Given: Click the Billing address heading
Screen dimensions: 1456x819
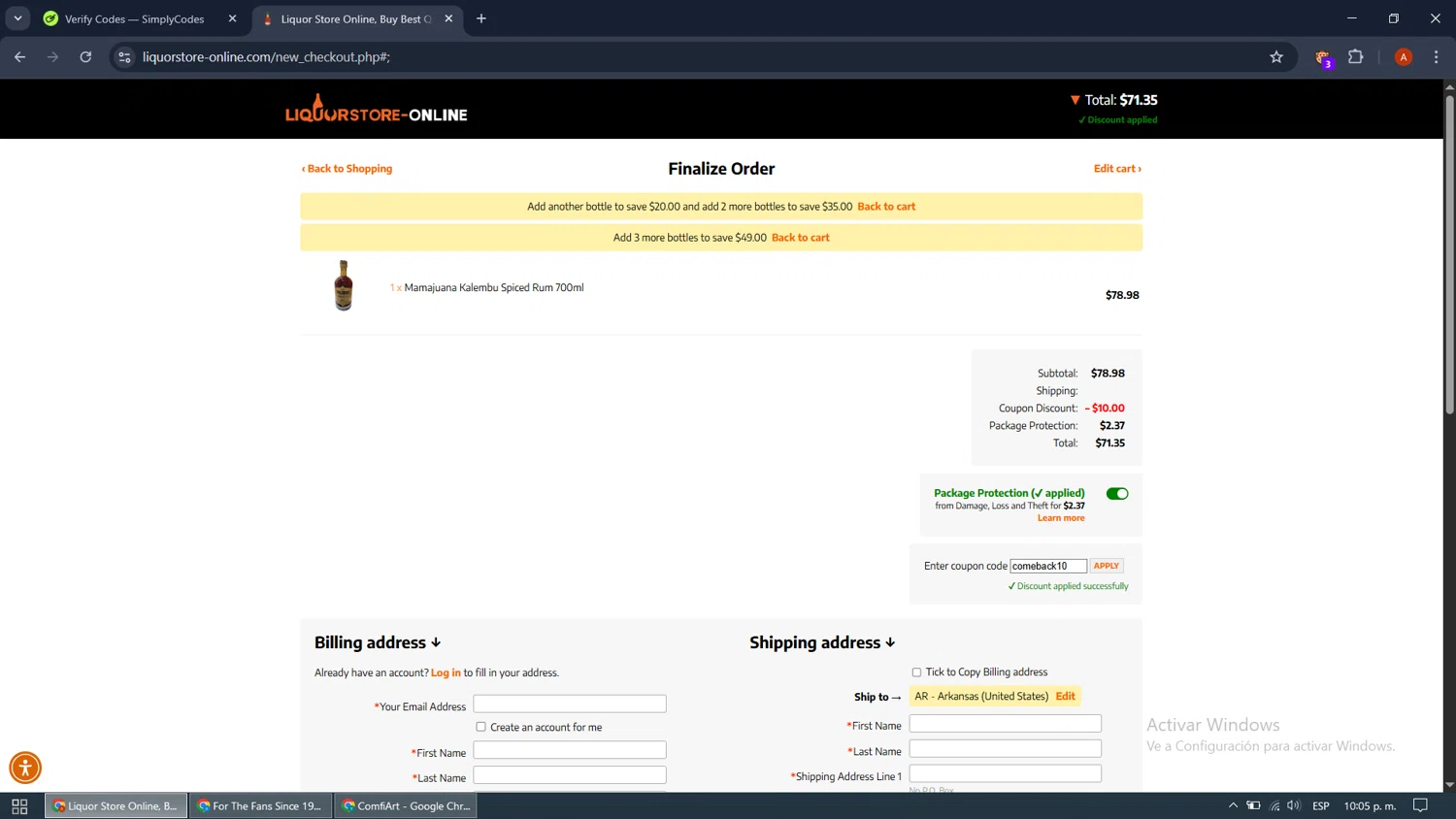Looking at the screenshot, I should tap(378, 642).
